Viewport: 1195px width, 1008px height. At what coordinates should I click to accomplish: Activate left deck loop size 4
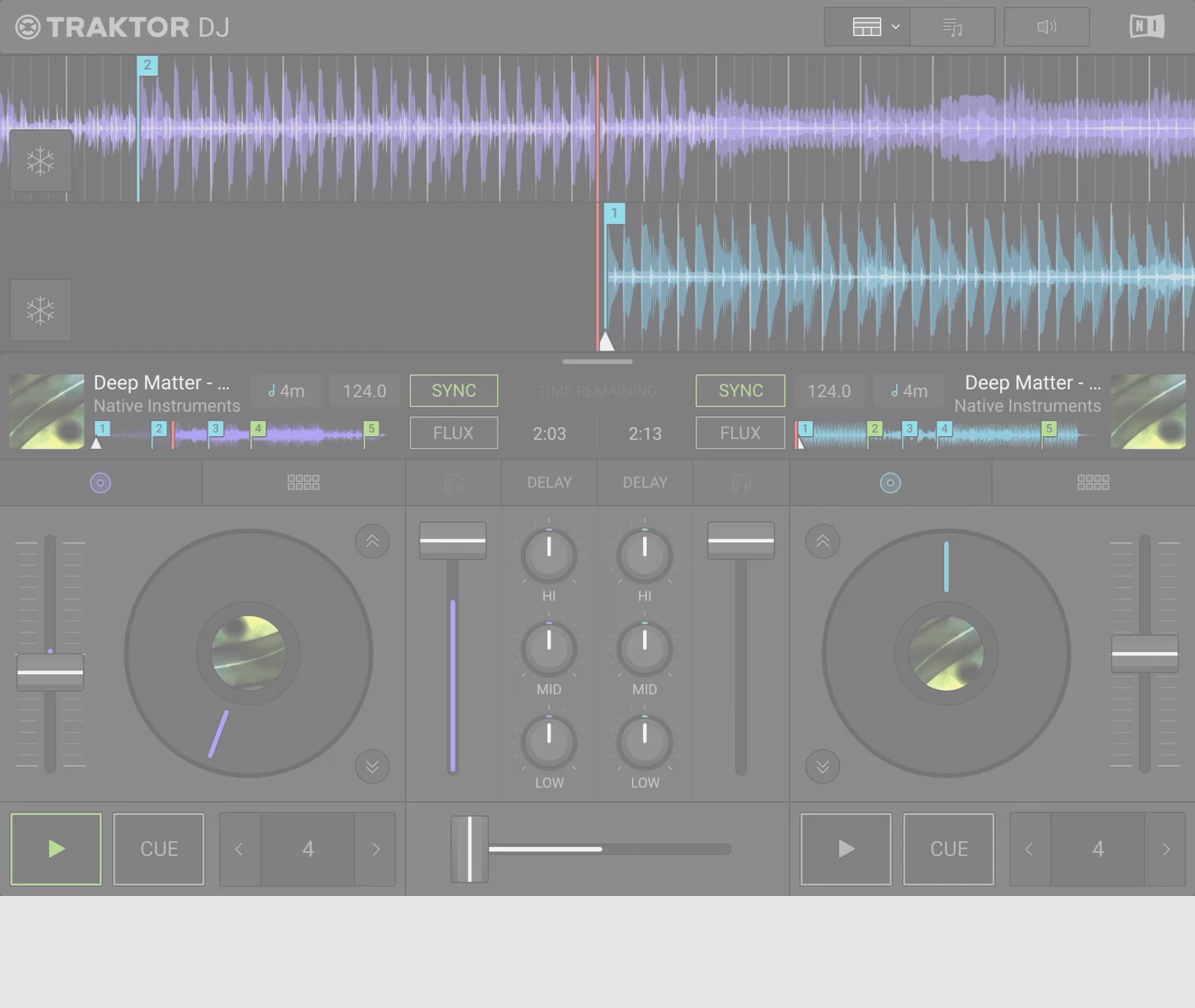(308, 849)
